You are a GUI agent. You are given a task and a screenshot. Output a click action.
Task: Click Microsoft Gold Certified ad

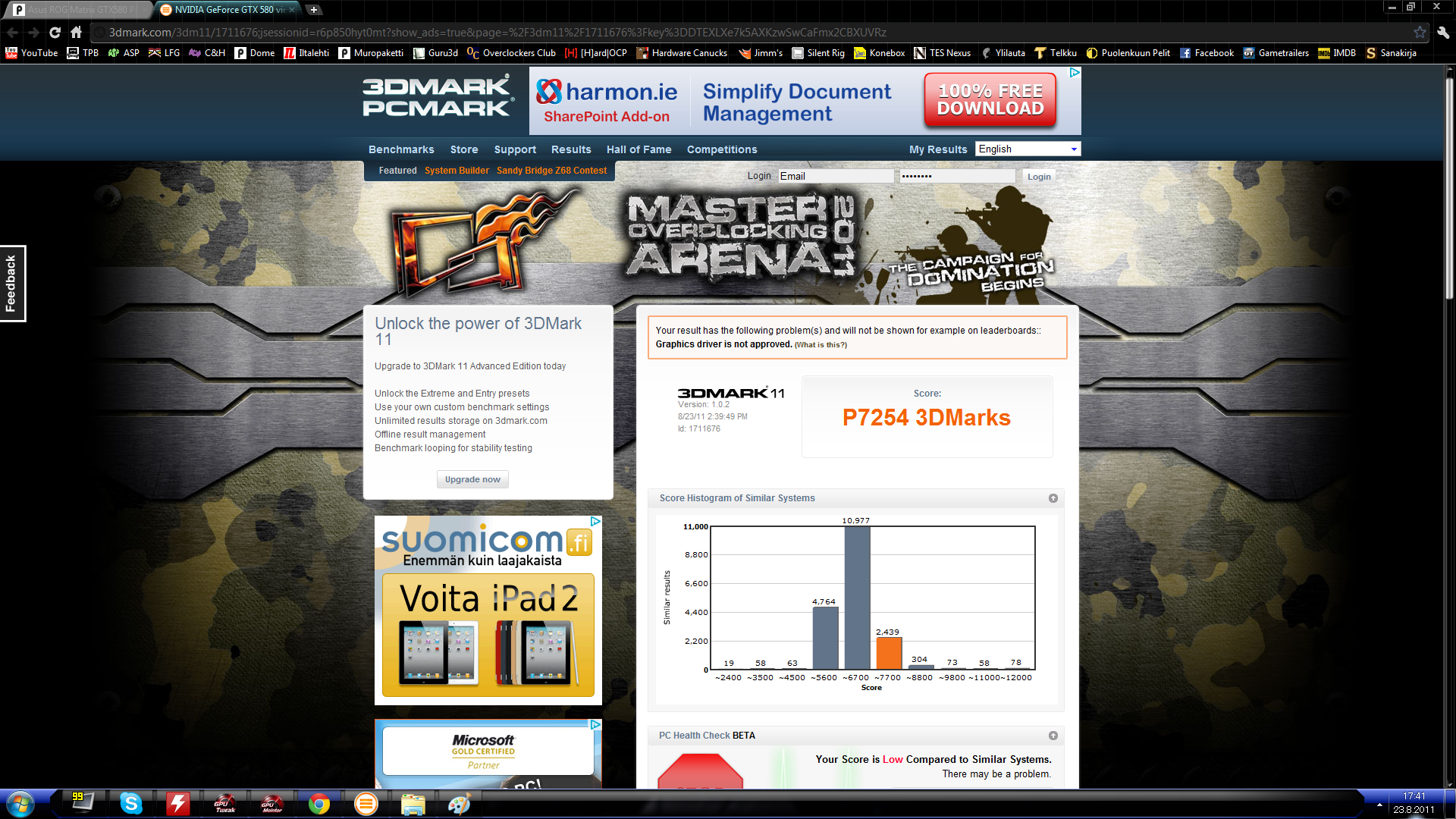click(x=488, y=754)
